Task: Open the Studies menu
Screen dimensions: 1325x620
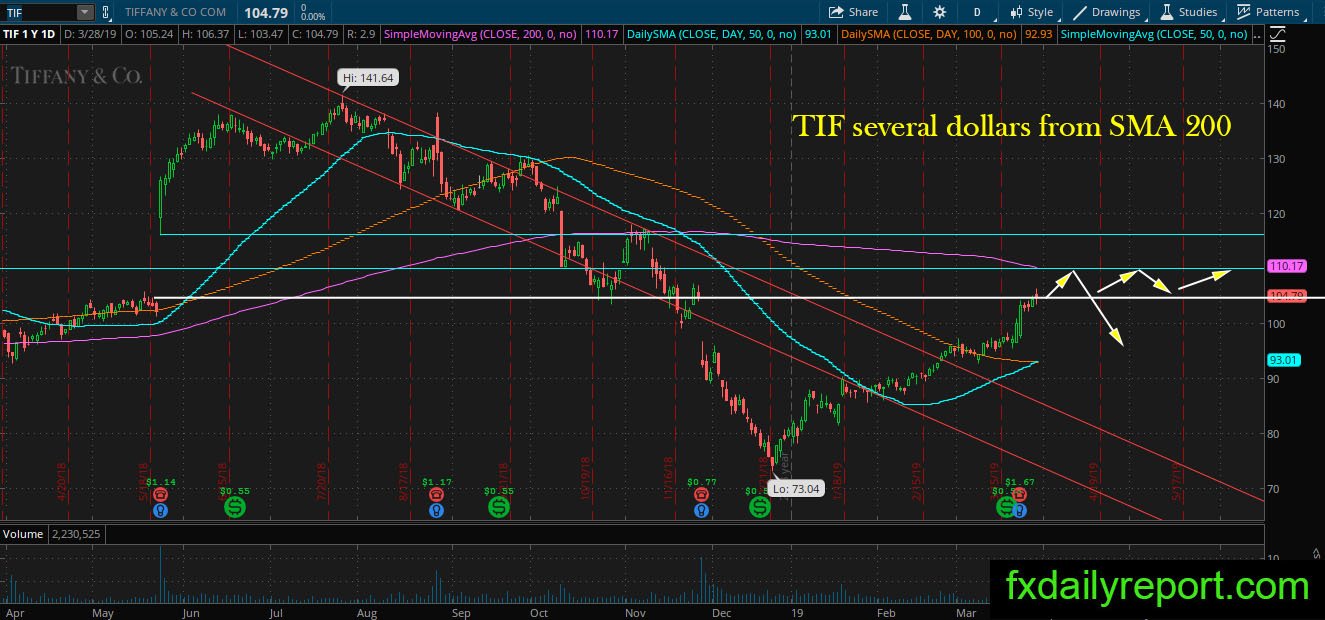Action: point(1188,12)
